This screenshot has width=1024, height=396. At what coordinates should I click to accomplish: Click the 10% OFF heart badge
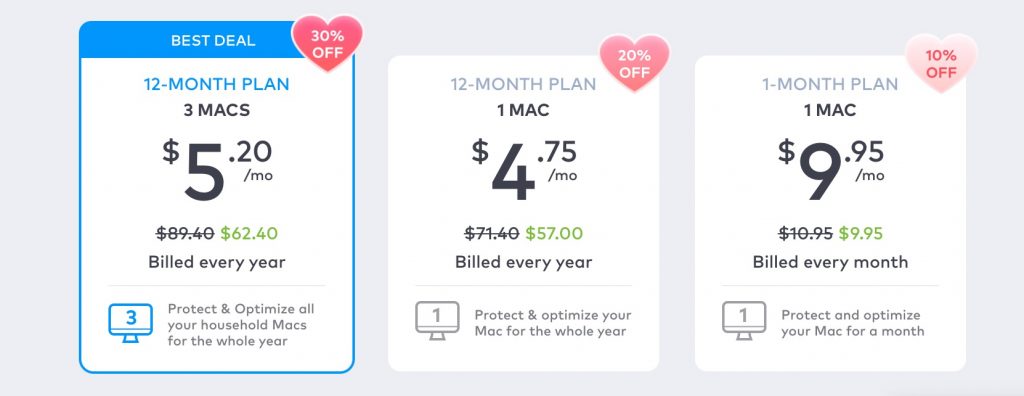tap(941, 63)
